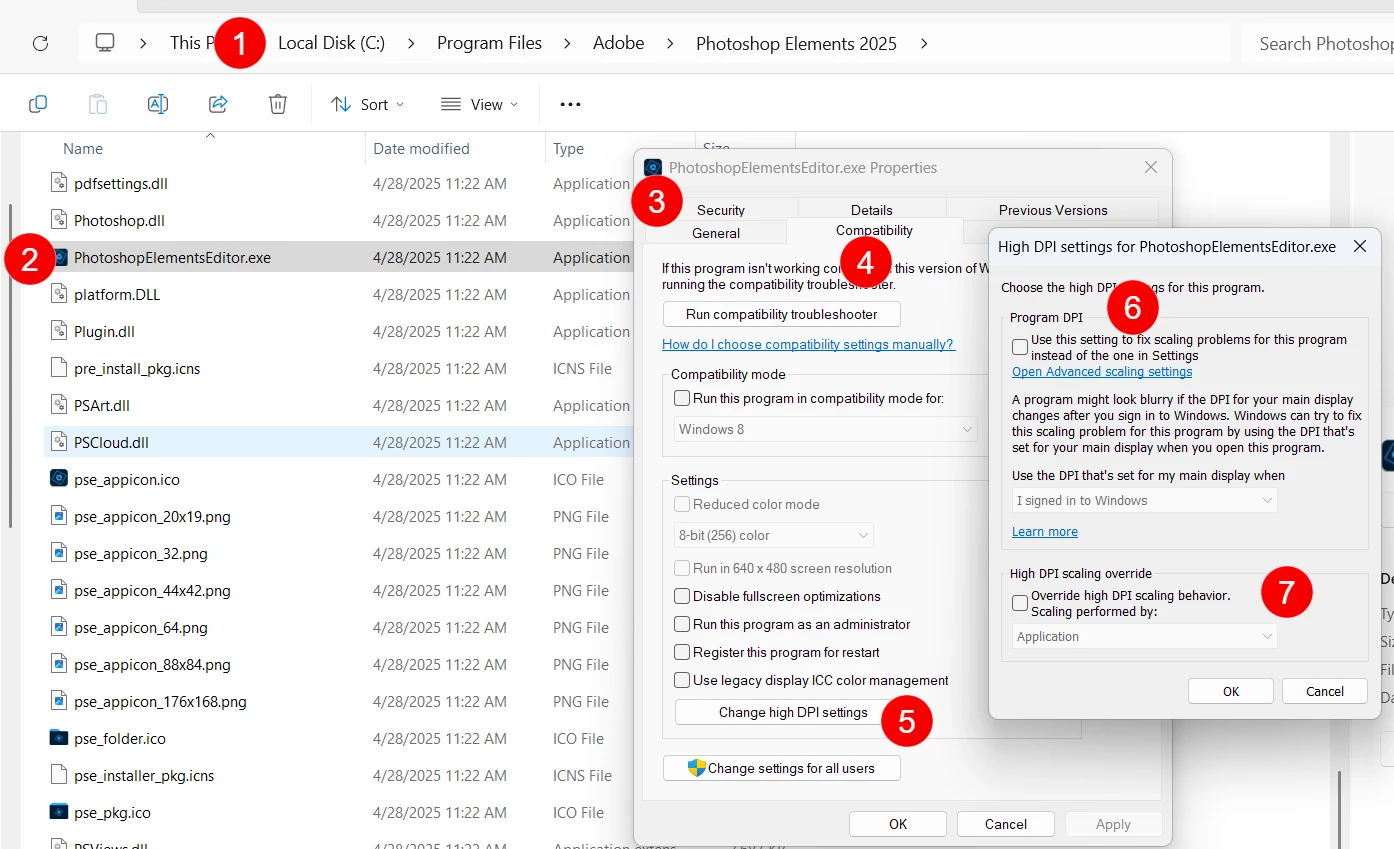Screen dimensions: 1394x849
Task: Check Override high DPI scaling behavior
Action: click(1020, 603)
